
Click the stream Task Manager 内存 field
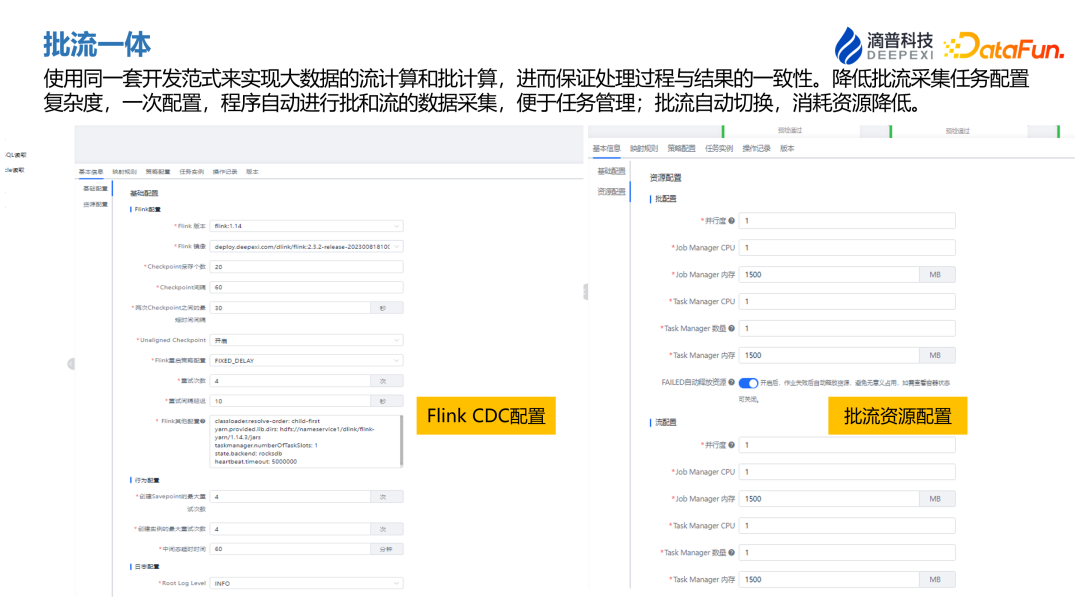(829, 579)
